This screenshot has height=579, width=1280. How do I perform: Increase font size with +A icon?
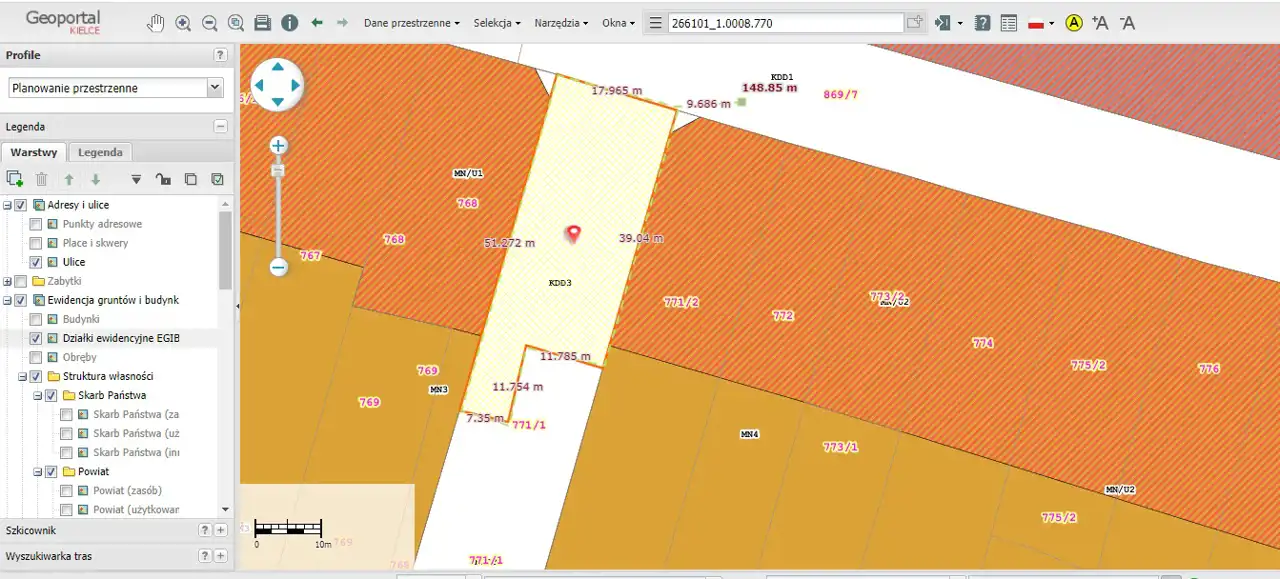[x=1100, y=23]
